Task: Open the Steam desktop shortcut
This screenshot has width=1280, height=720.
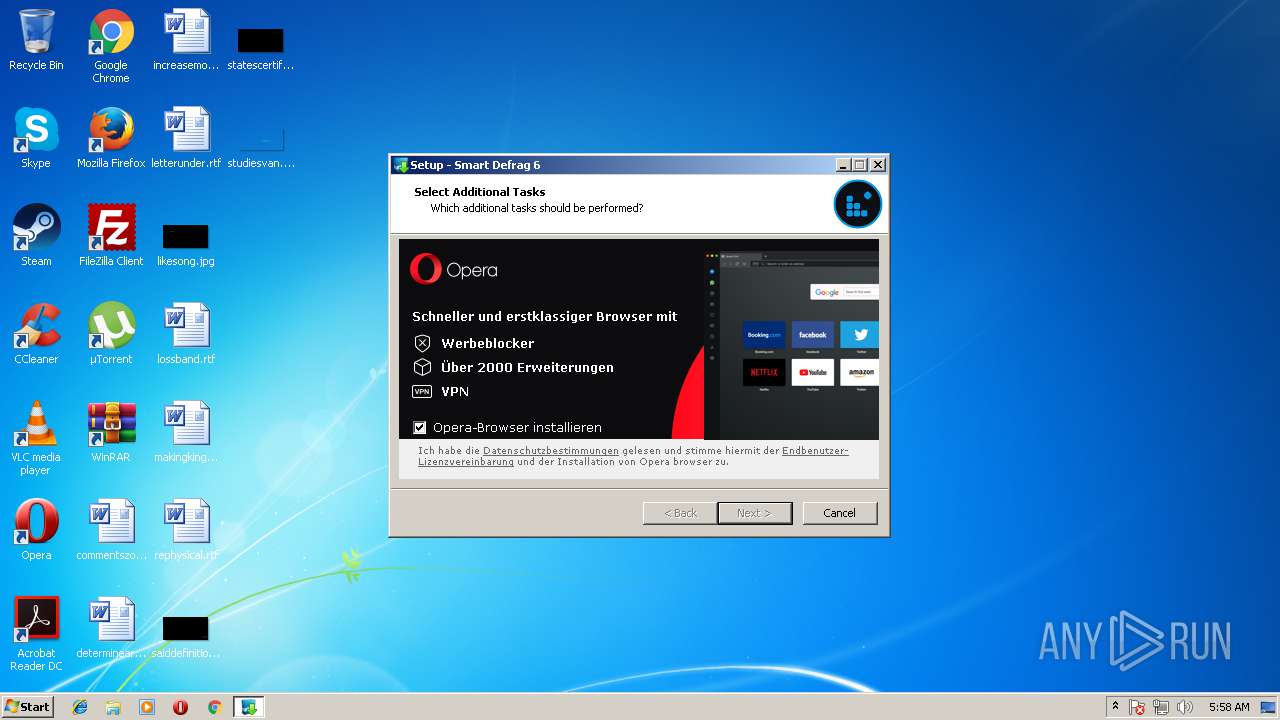Action: click(x=36, y=236)
